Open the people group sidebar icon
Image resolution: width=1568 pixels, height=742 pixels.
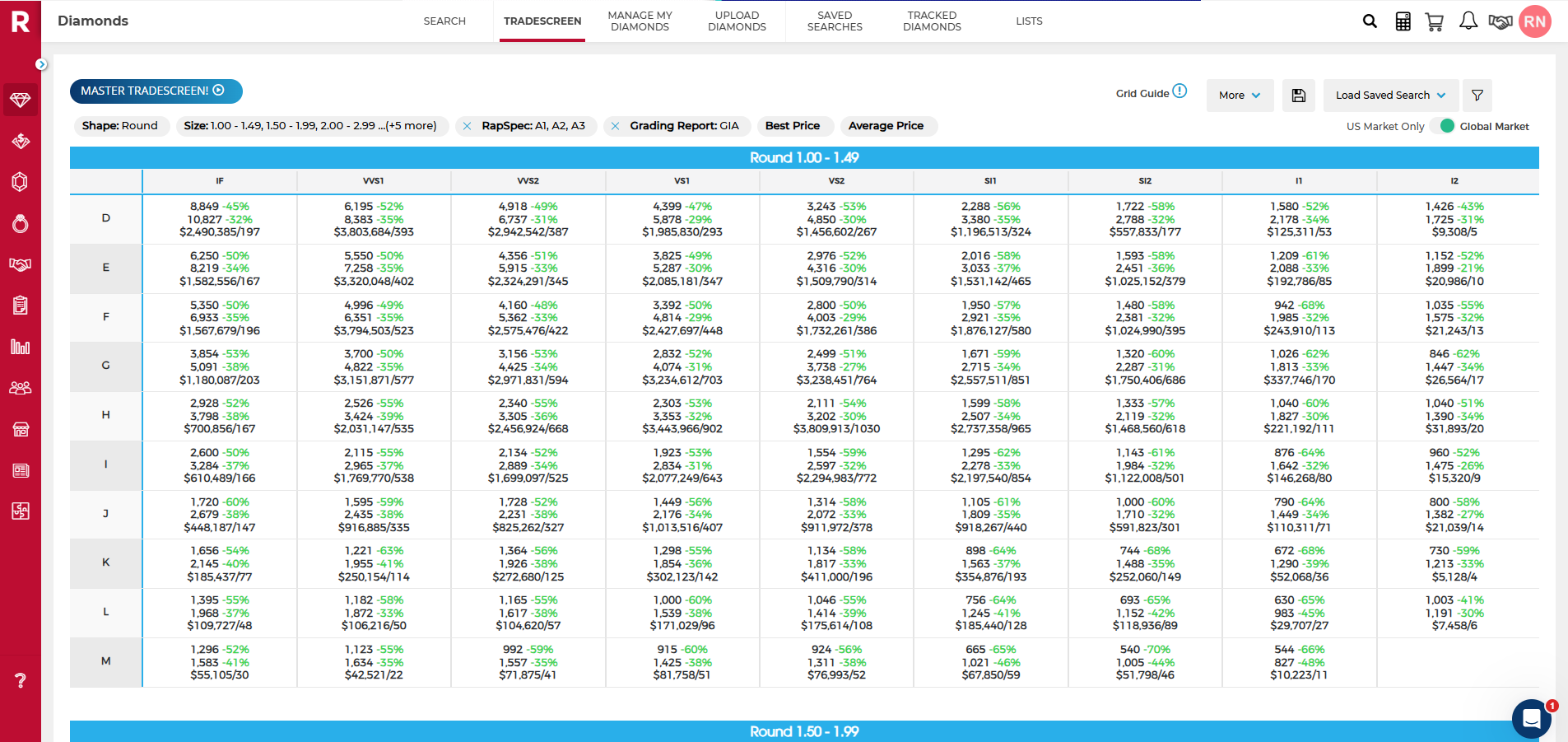(21, 388)
